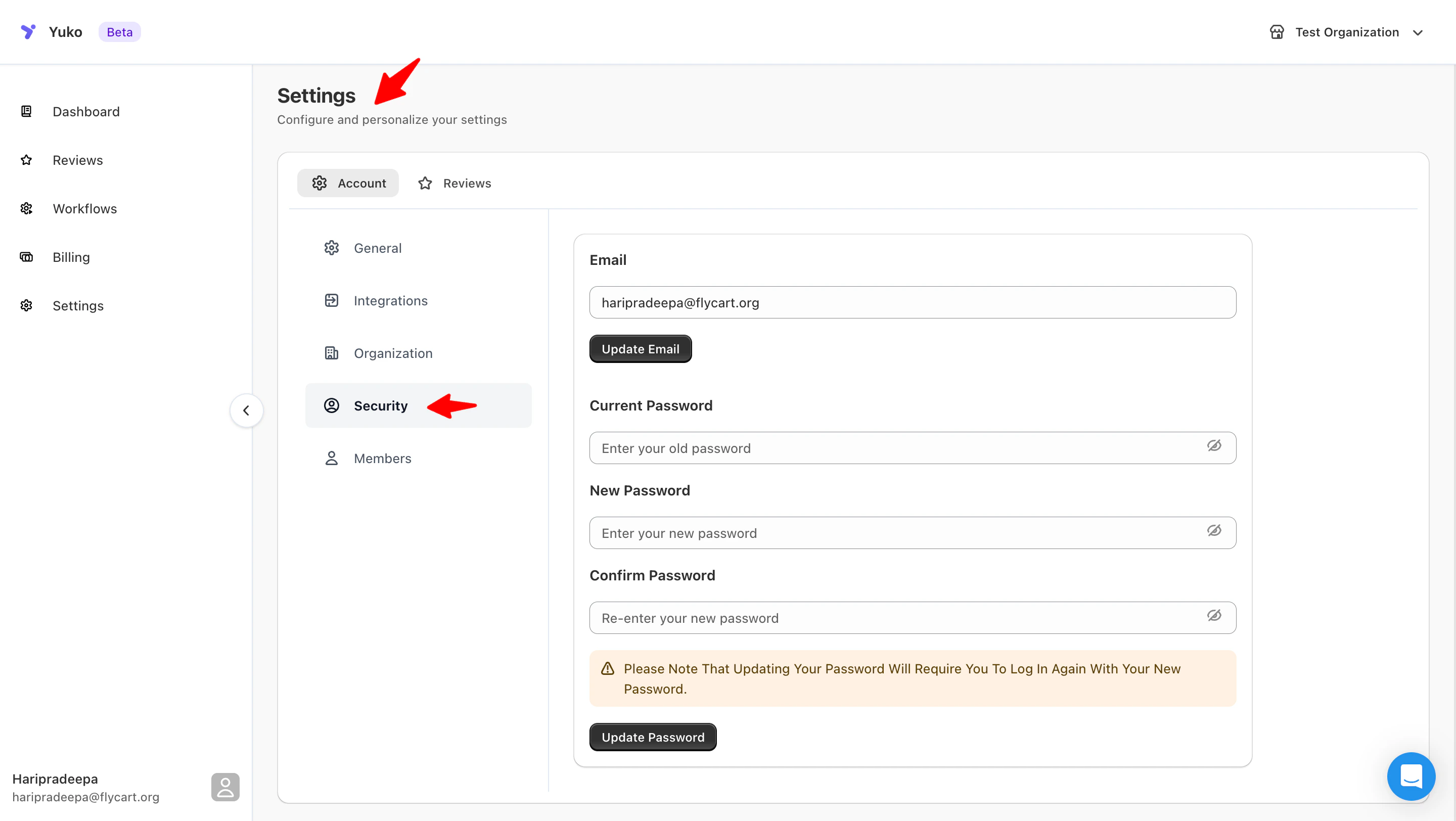Open Dashboard from sidebar
1456x821 pixels.
pyautogui.click(x=86, y=111)
